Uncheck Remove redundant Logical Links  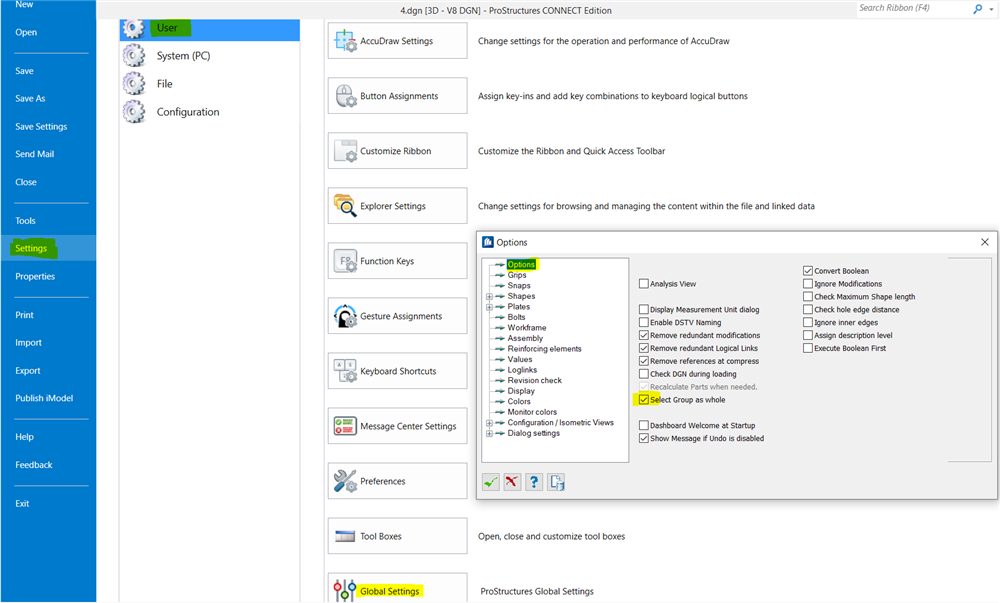tap(643, 348)
